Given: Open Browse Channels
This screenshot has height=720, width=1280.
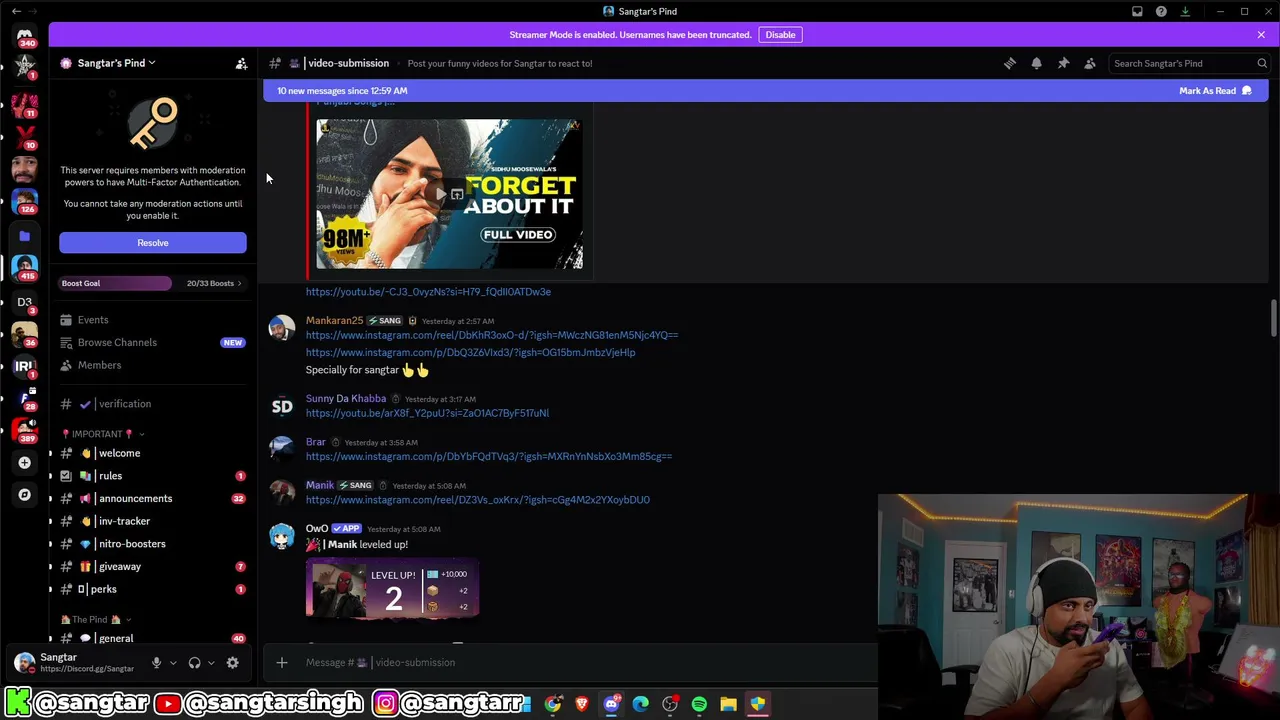Looking at the screenshot, I should (x=152, y=342).
